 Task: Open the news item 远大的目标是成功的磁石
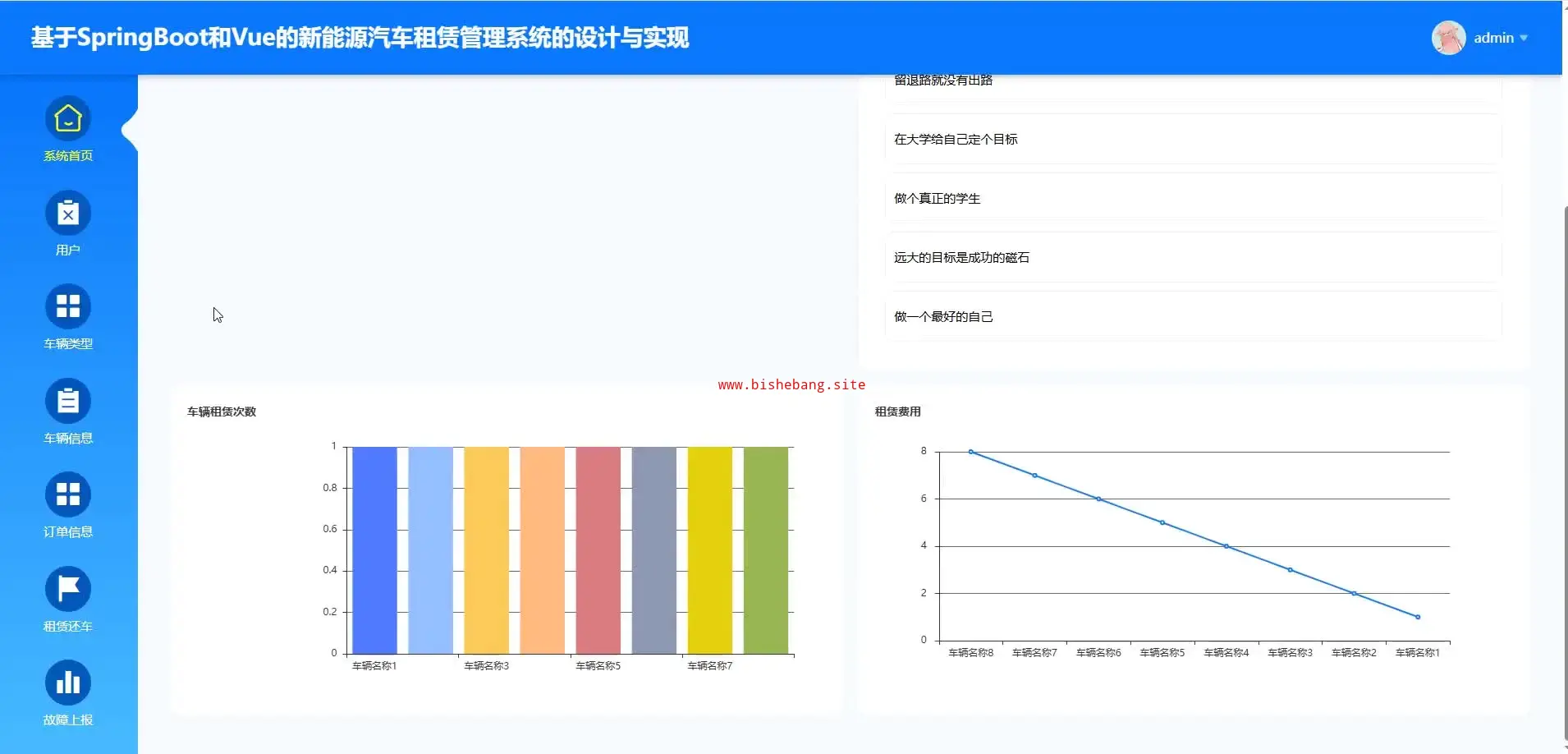pos(1193,258)
